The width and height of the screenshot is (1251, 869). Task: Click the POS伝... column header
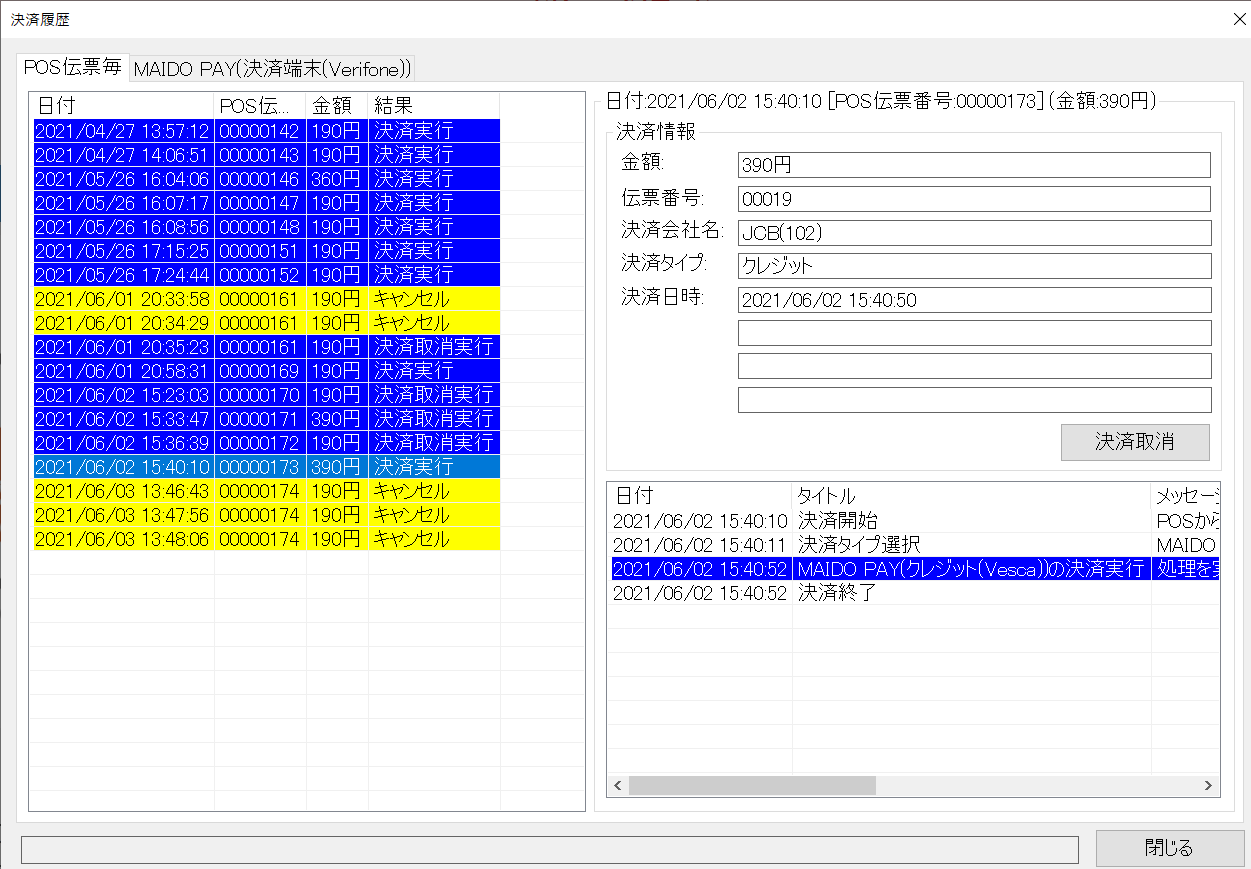click(260, 105)
